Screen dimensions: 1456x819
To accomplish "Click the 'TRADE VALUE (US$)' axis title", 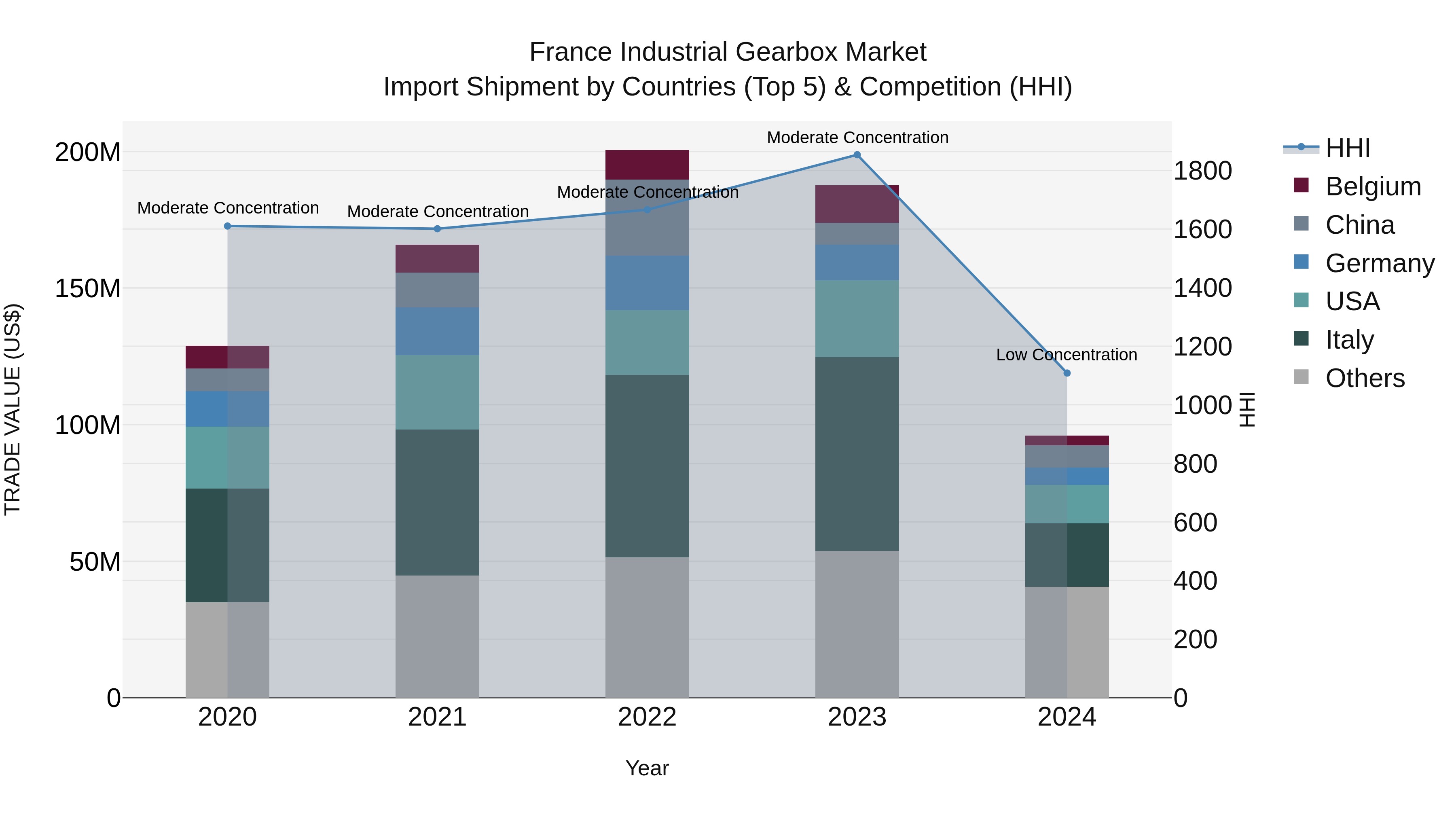I will click(x=13, y=409).
